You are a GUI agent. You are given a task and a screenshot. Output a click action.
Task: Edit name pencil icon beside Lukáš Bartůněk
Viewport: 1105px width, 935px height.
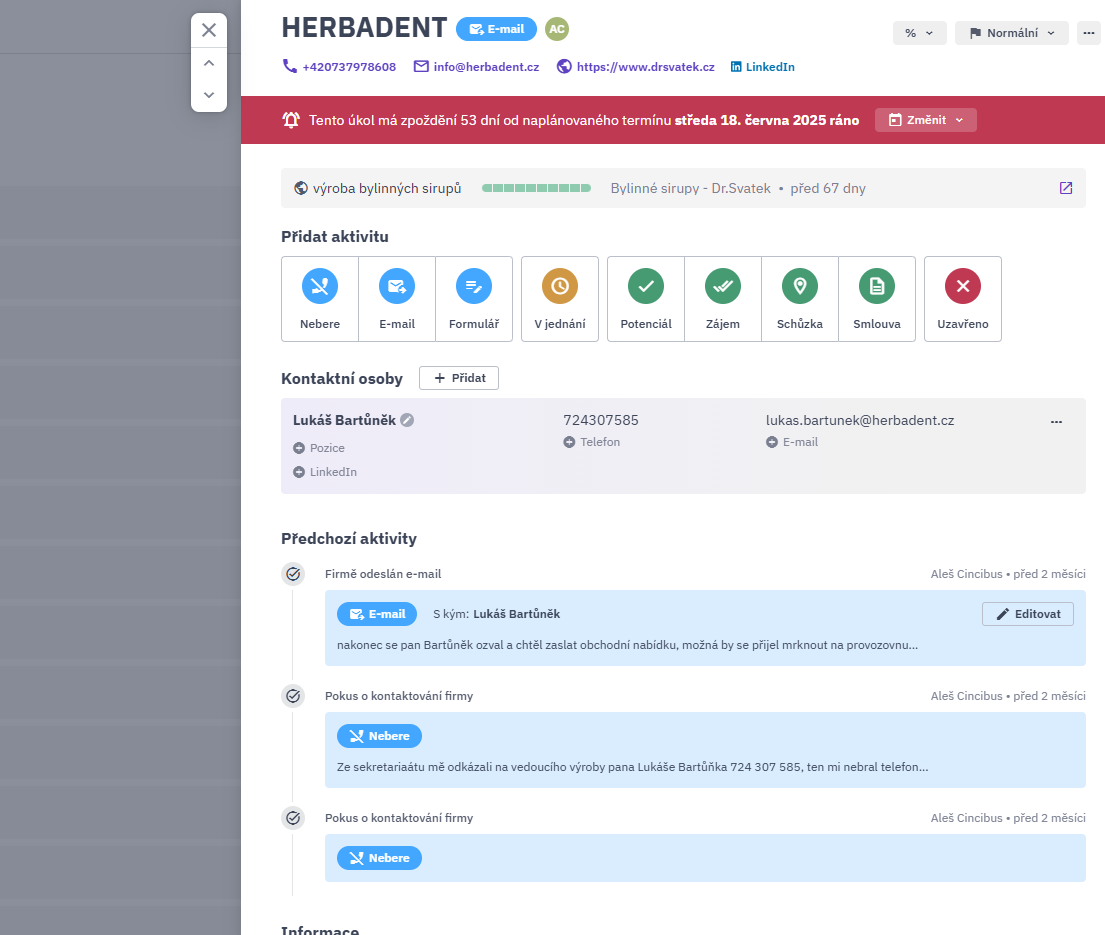click(407, 420)
